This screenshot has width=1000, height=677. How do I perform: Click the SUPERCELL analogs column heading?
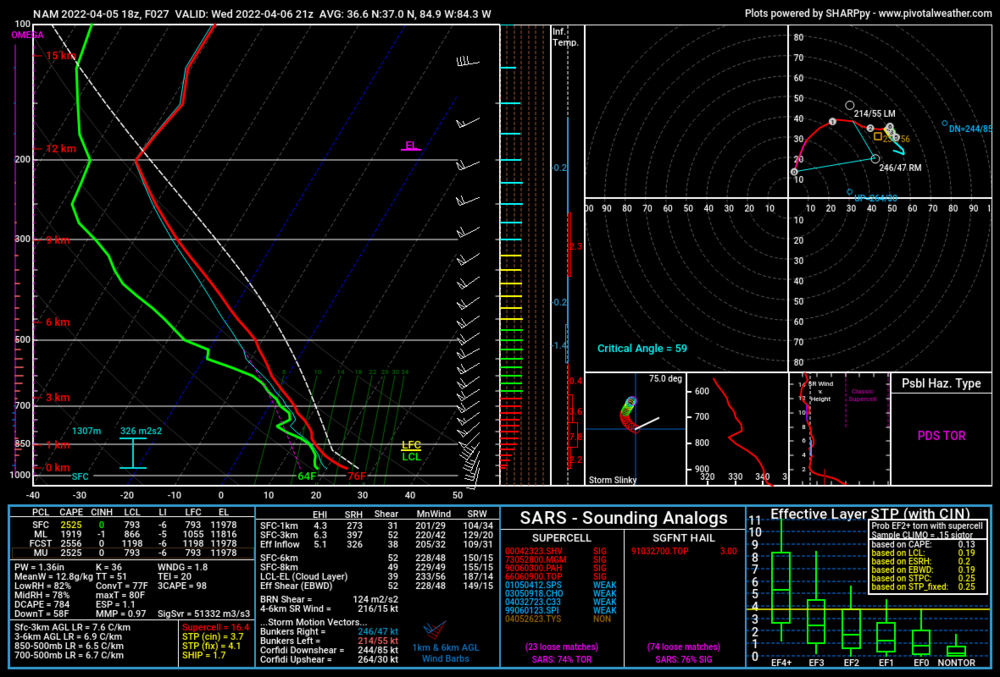coord(561,538)
